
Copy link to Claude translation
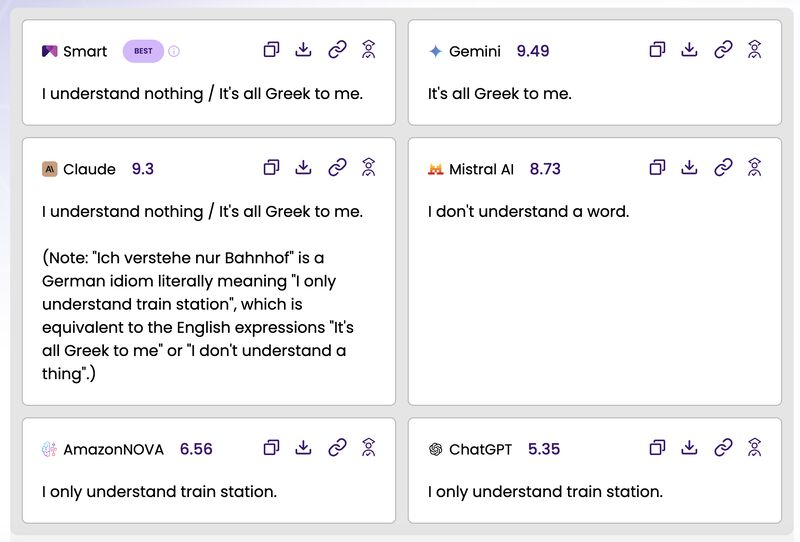[337, 168]
